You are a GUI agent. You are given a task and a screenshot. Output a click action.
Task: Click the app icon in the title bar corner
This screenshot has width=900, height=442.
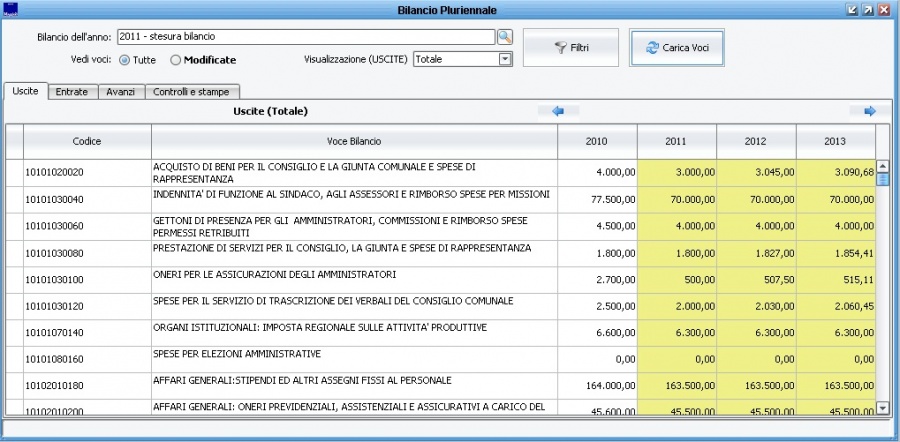tap(11, 9)
